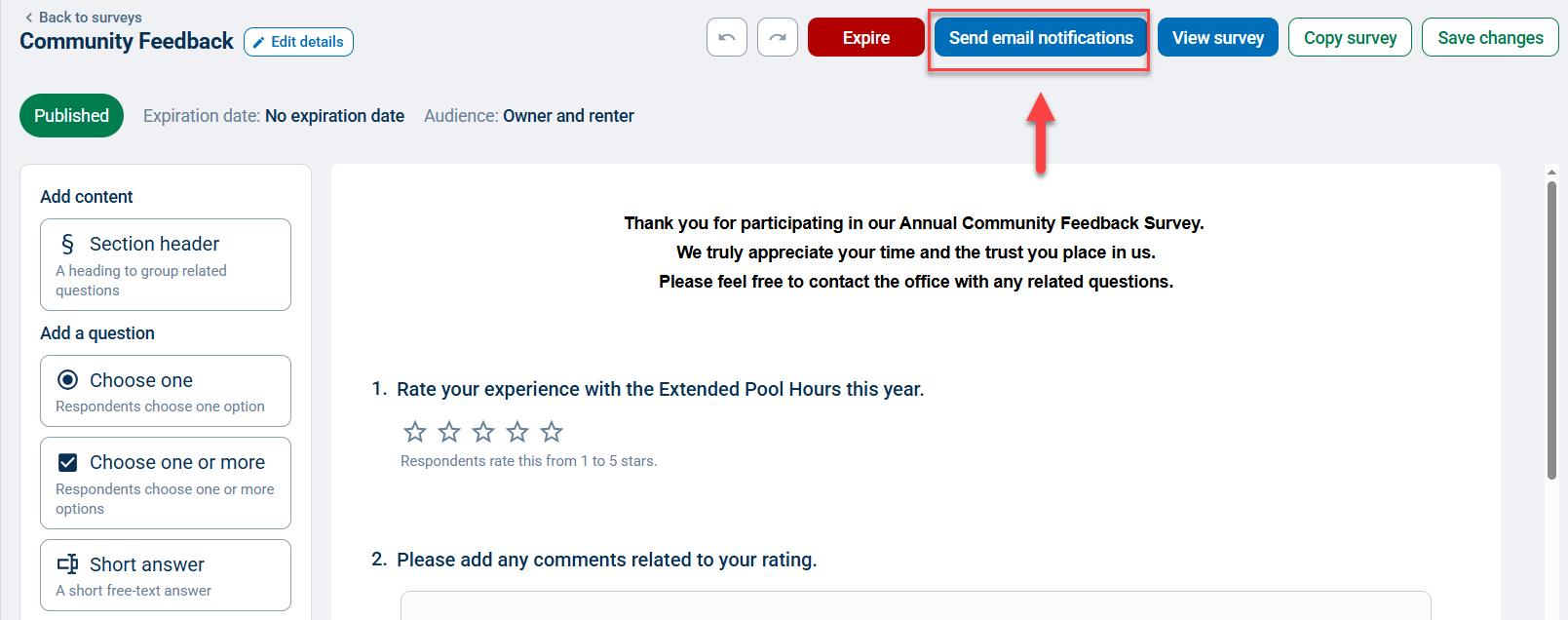Click the undo arrow button
Image resolution: width=1568 pixels, height=620 pixels.
point(727,38)
